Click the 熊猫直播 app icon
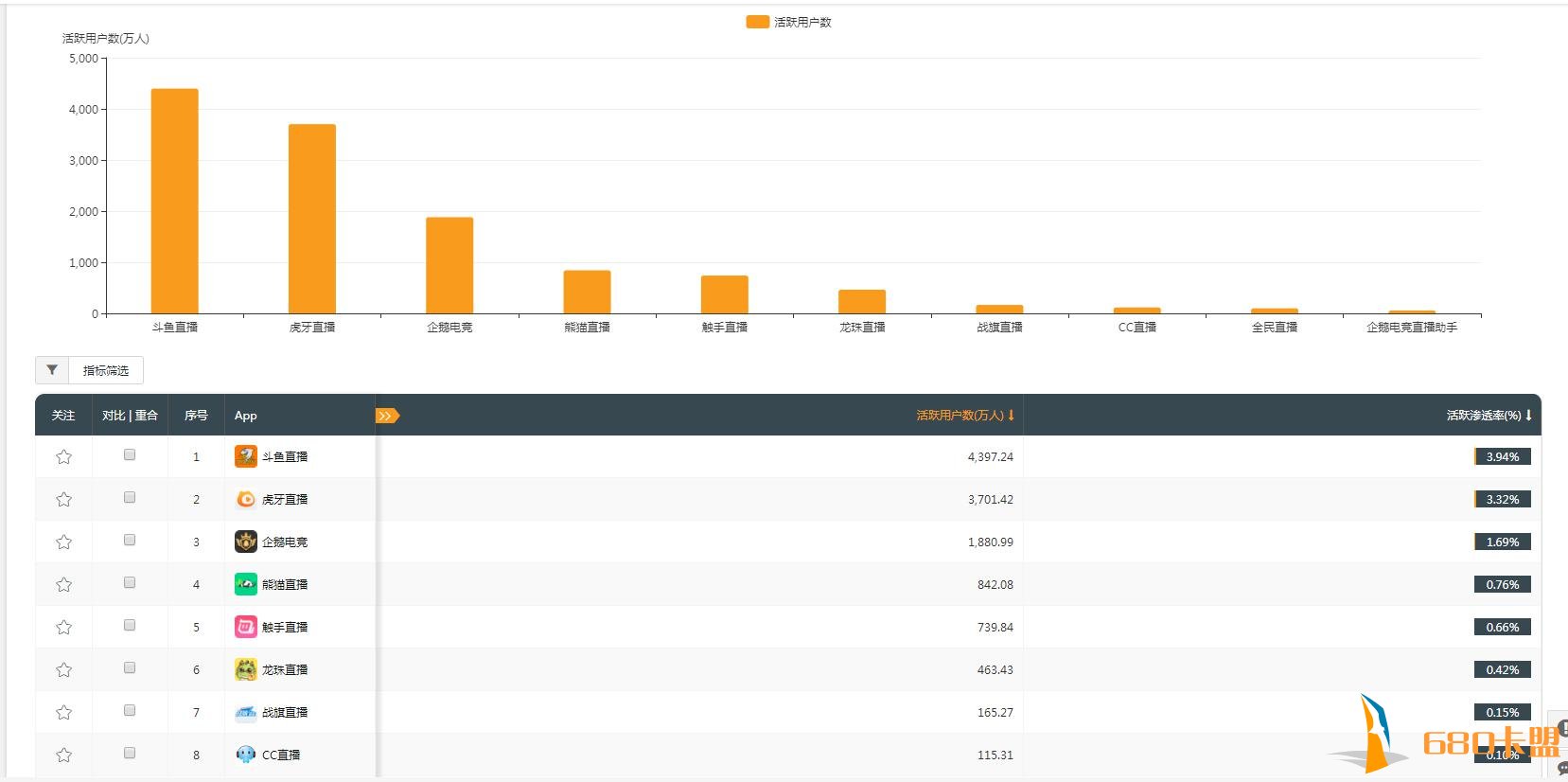This screenshot has width=1568, height=782. point(246,584)
